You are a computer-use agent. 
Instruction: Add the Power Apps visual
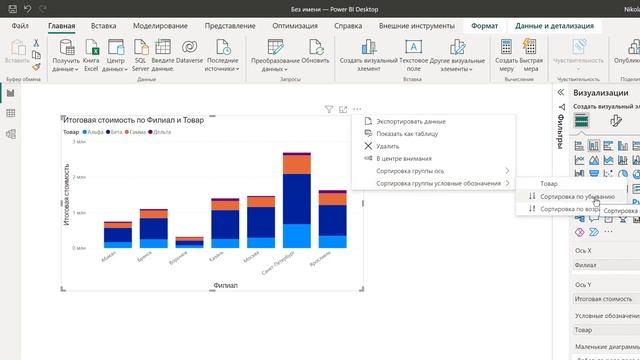coord(579,232)
